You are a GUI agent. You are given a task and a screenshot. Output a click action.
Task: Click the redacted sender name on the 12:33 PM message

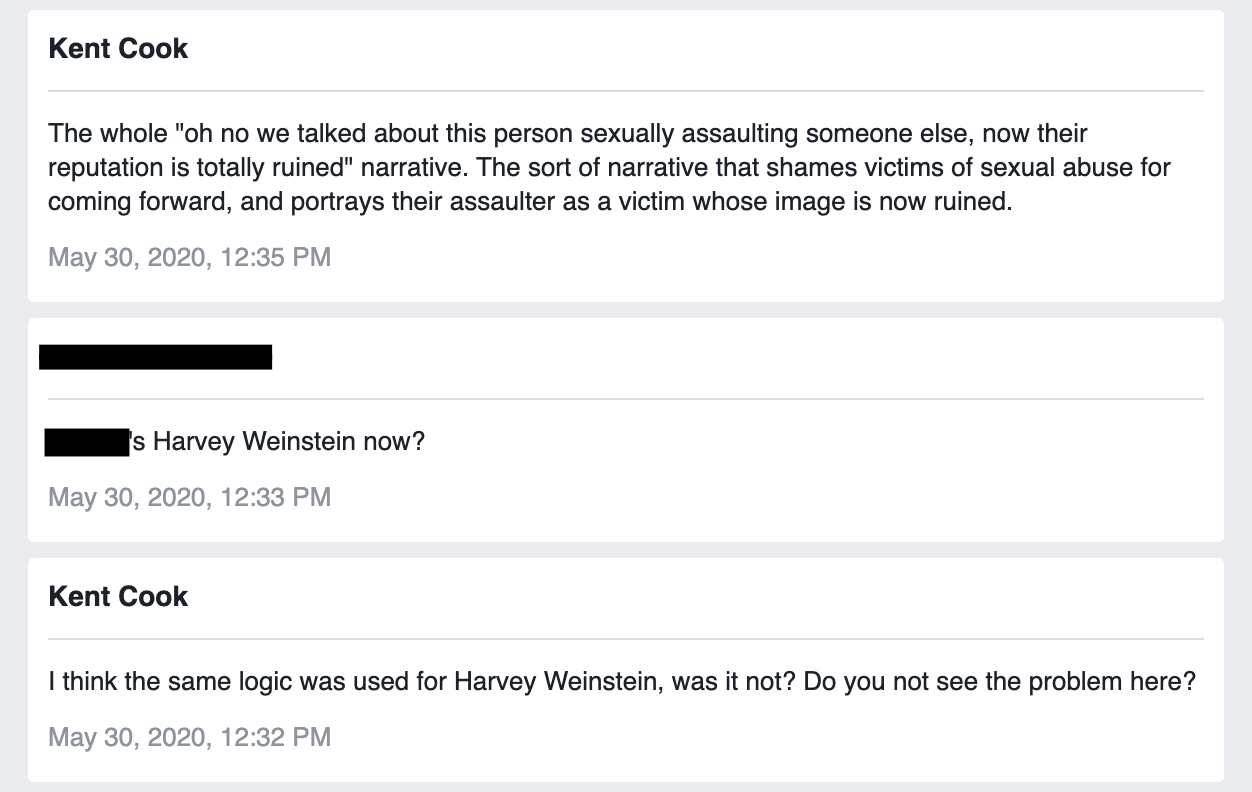click(155, 357)
